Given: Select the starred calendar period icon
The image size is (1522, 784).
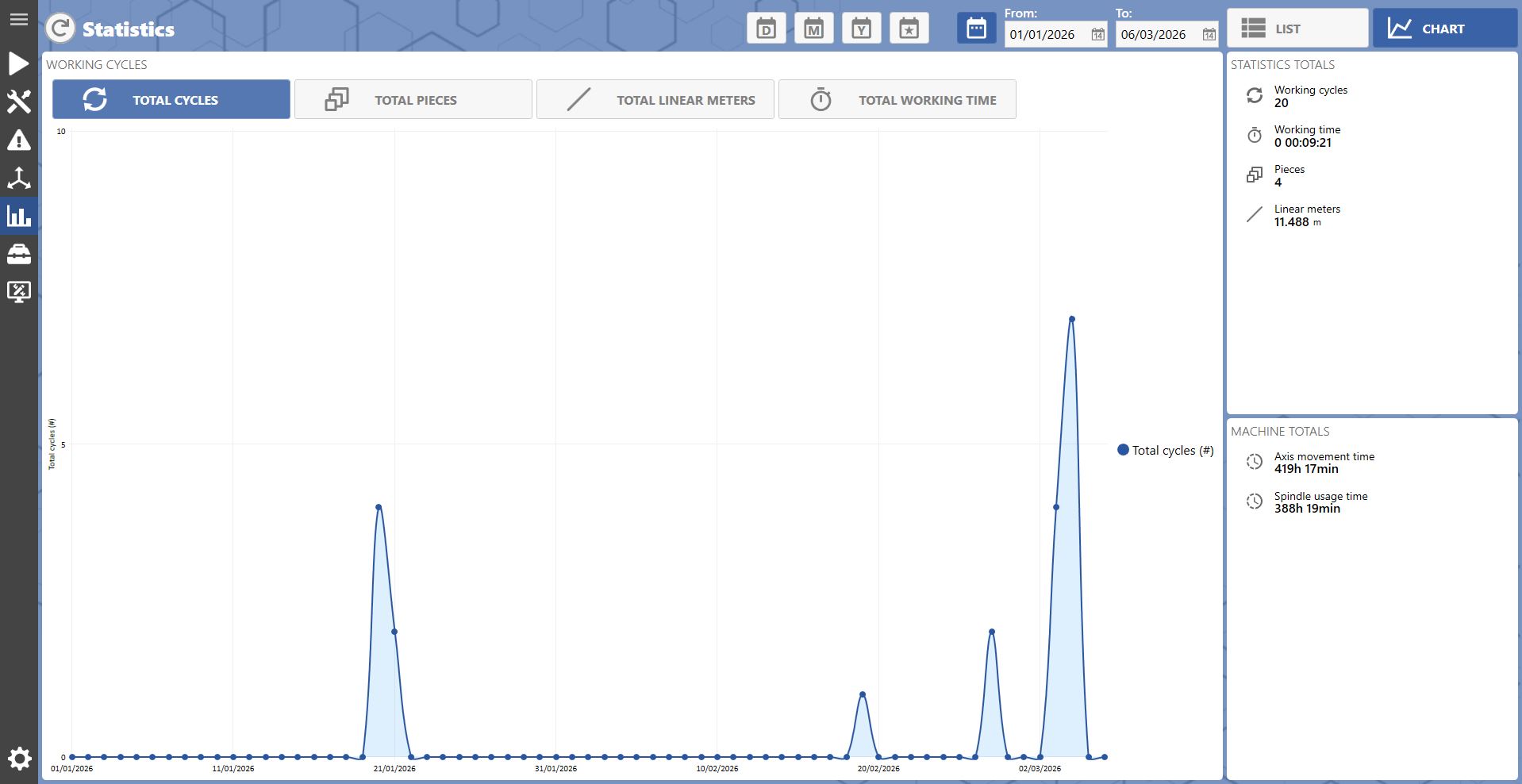Looking at the screenshot, I should point(909,29).
